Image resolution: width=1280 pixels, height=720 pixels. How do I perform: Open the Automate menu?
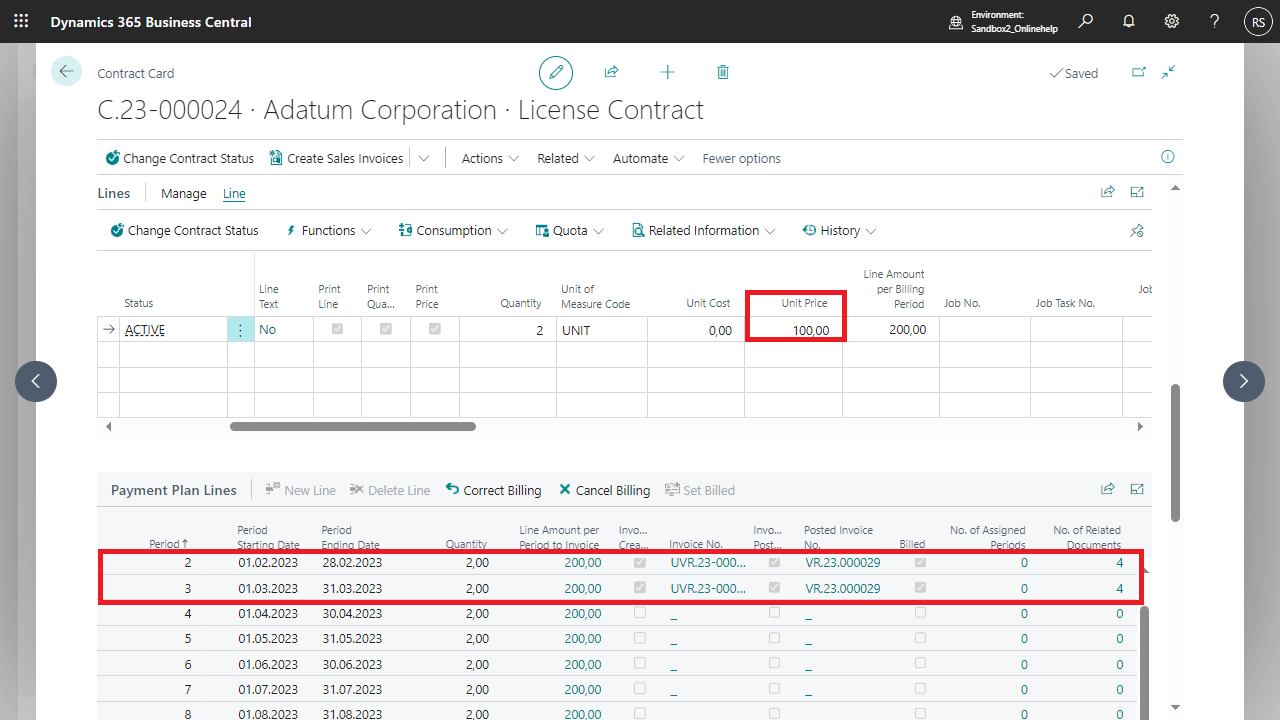click(649, 158)
